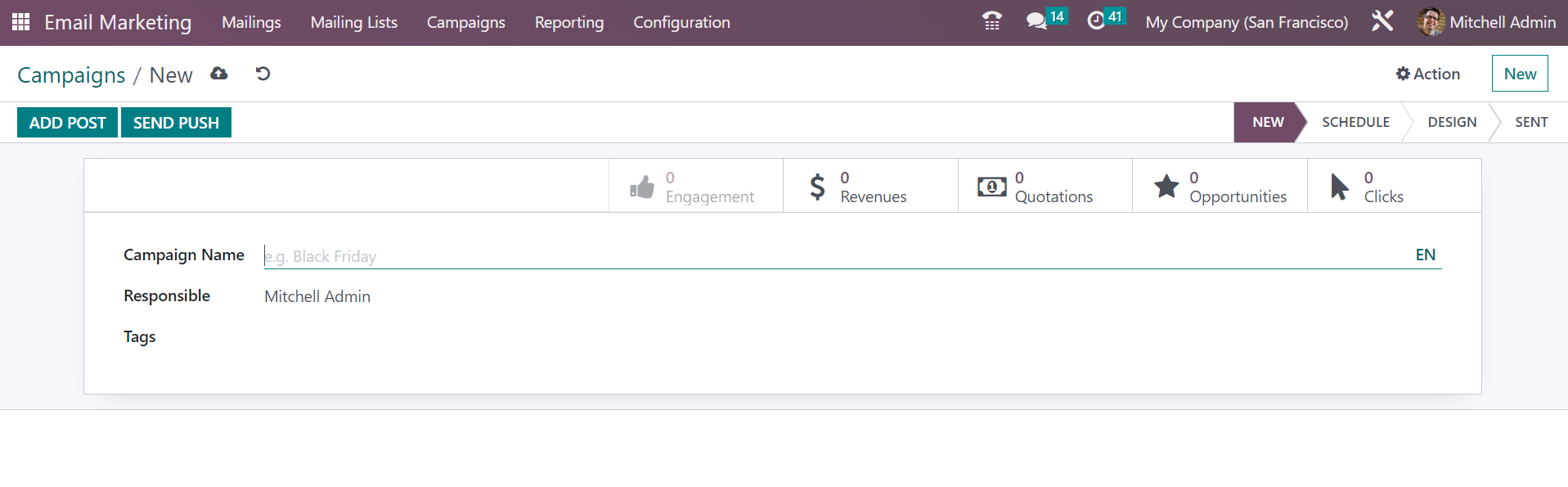
Task: Open the Quotations stat button
Action: click(x=1045, y=187)
